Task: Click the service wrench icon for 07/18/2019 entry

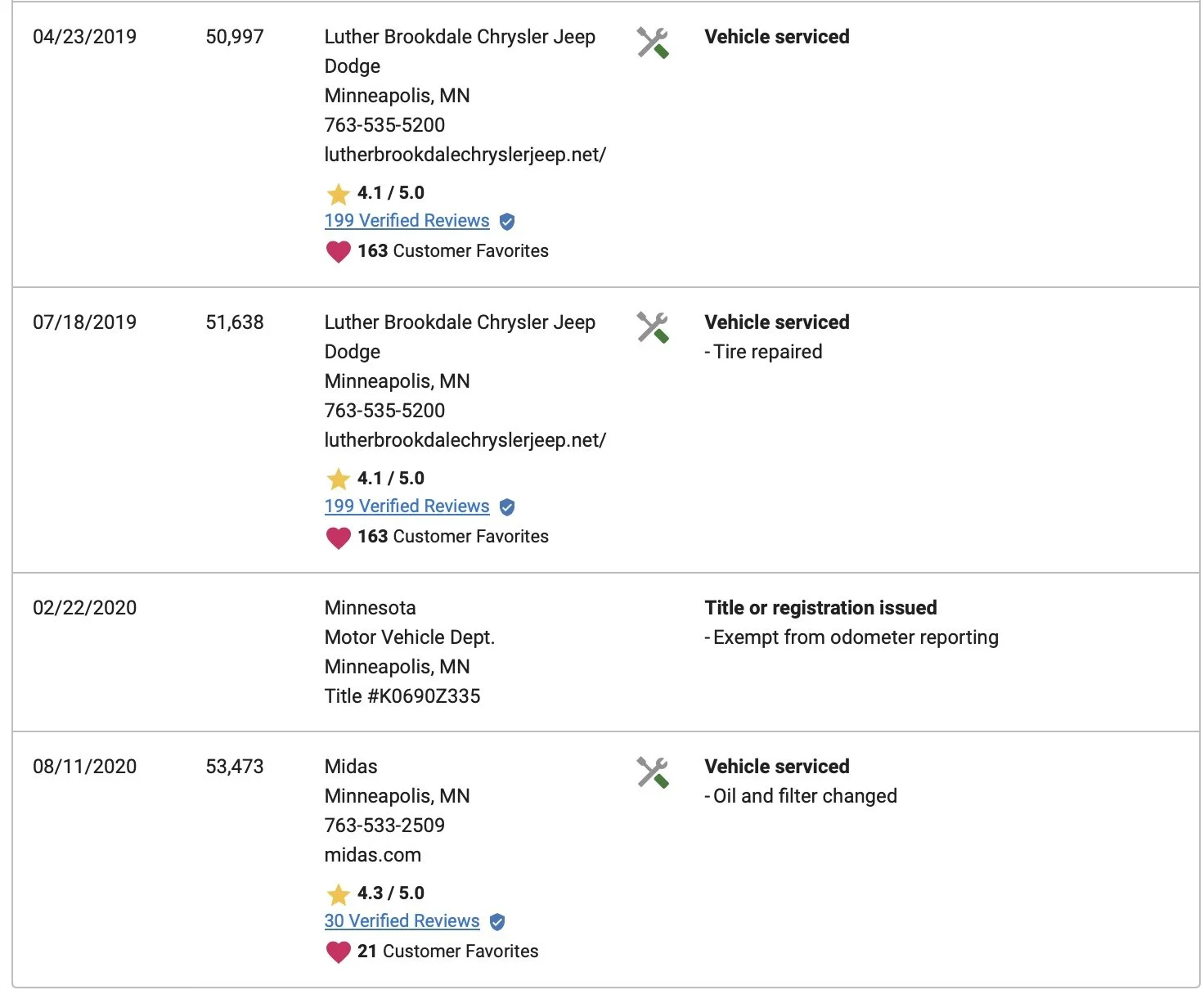Action: [653, 328]
